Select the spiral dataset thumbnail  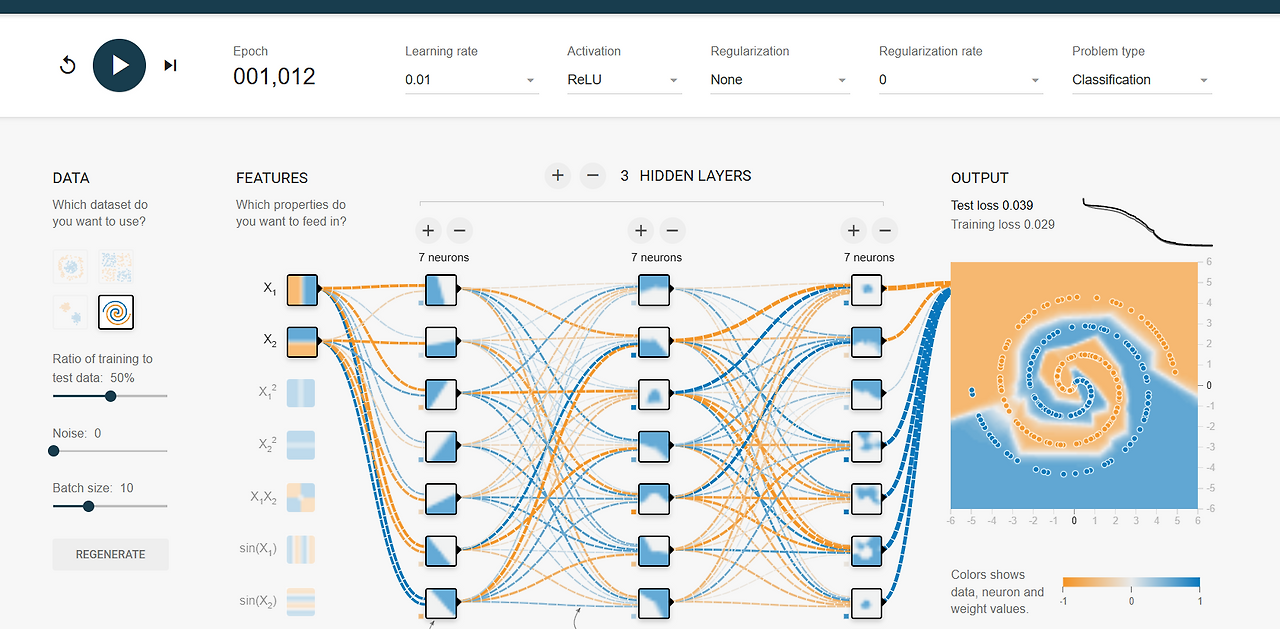(116, 312)
